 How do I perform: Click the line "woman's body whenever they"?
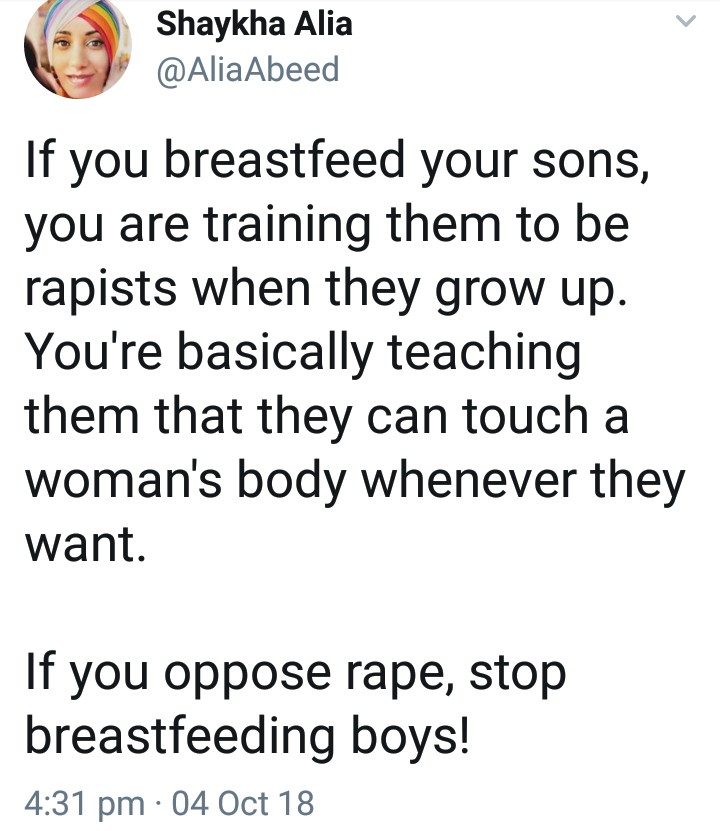click(355, 481)
